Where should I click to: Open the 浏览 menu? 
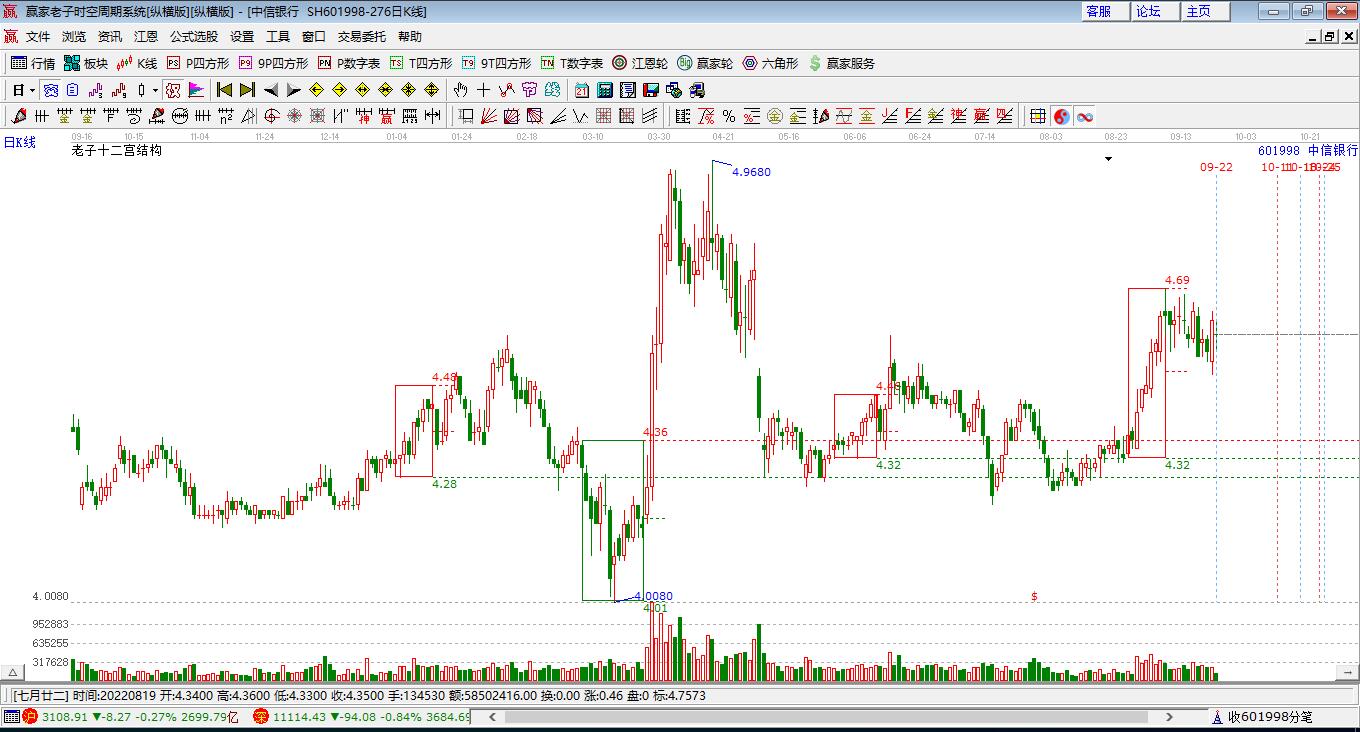tap(74, 36)
